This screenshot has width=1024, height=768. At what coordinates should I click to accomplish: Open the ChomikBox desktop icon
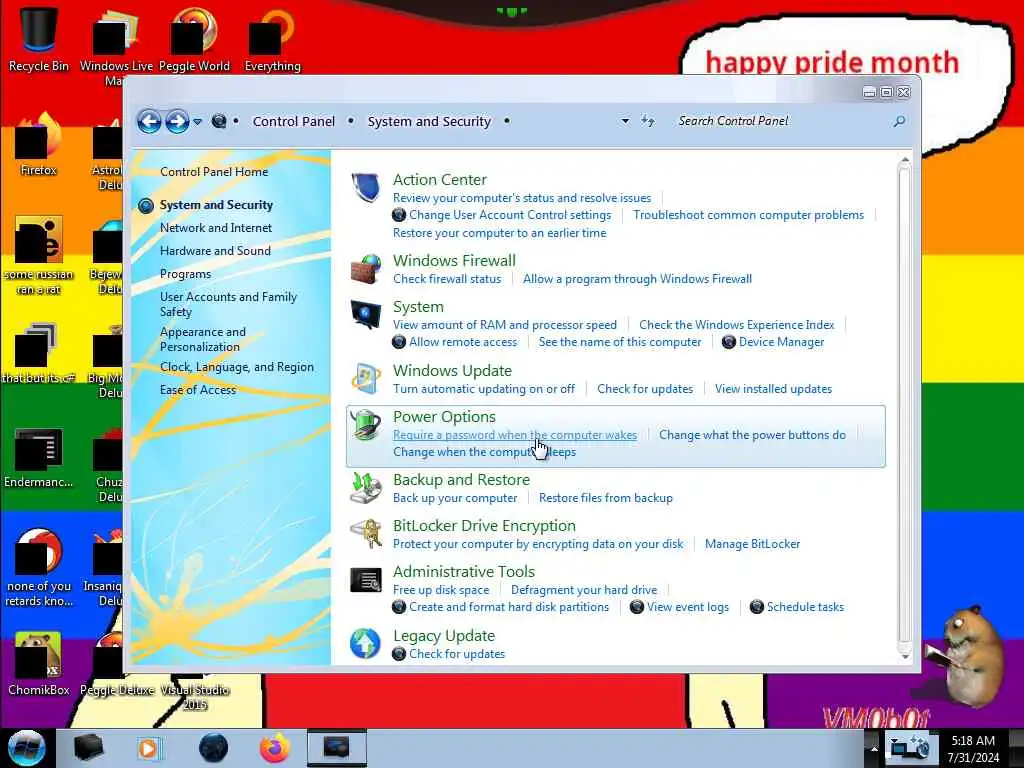click(x=39, y=663)
